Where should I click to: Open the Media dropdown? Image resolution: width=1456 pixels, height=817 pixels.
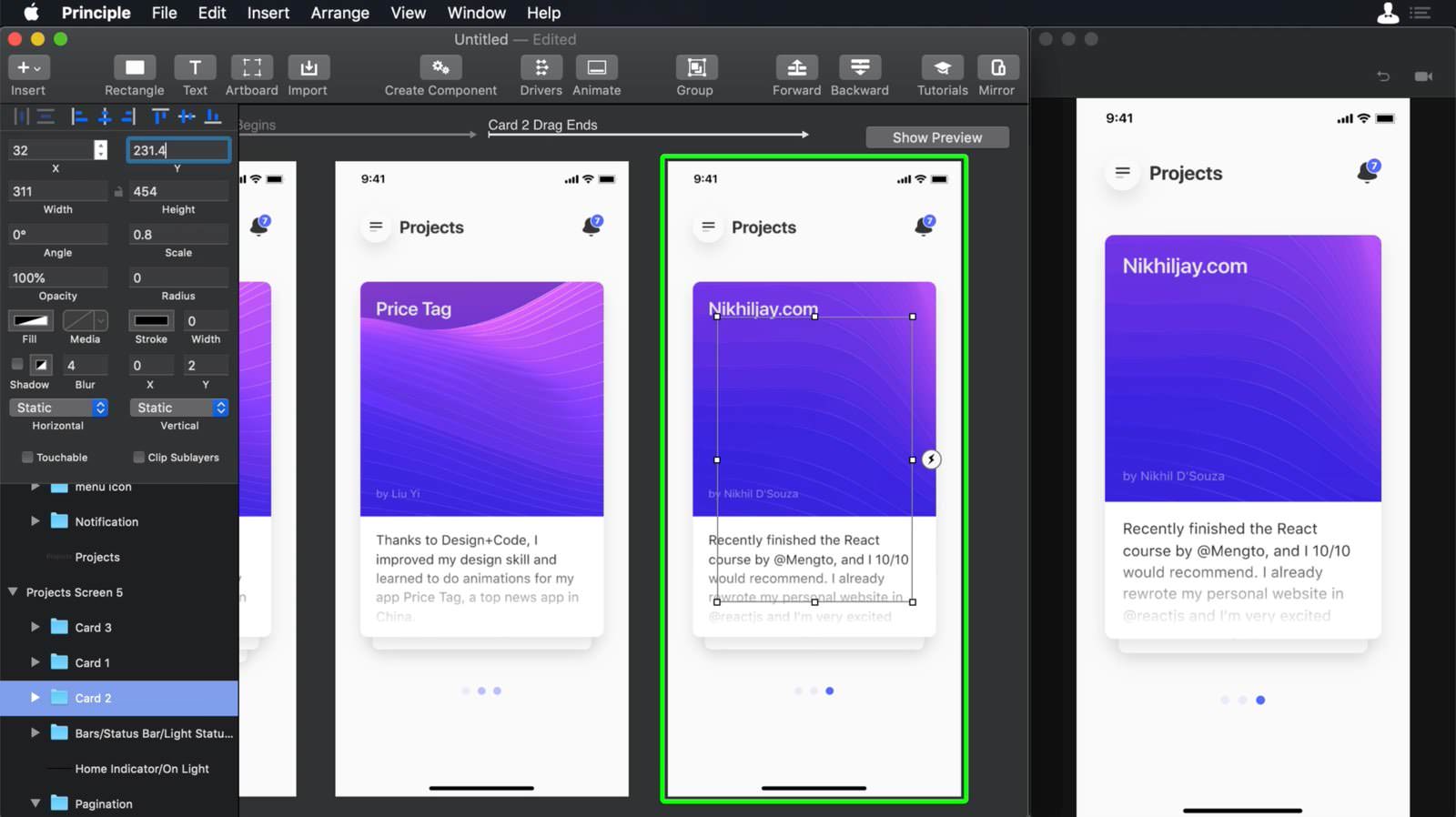click(x=86, y=320)
